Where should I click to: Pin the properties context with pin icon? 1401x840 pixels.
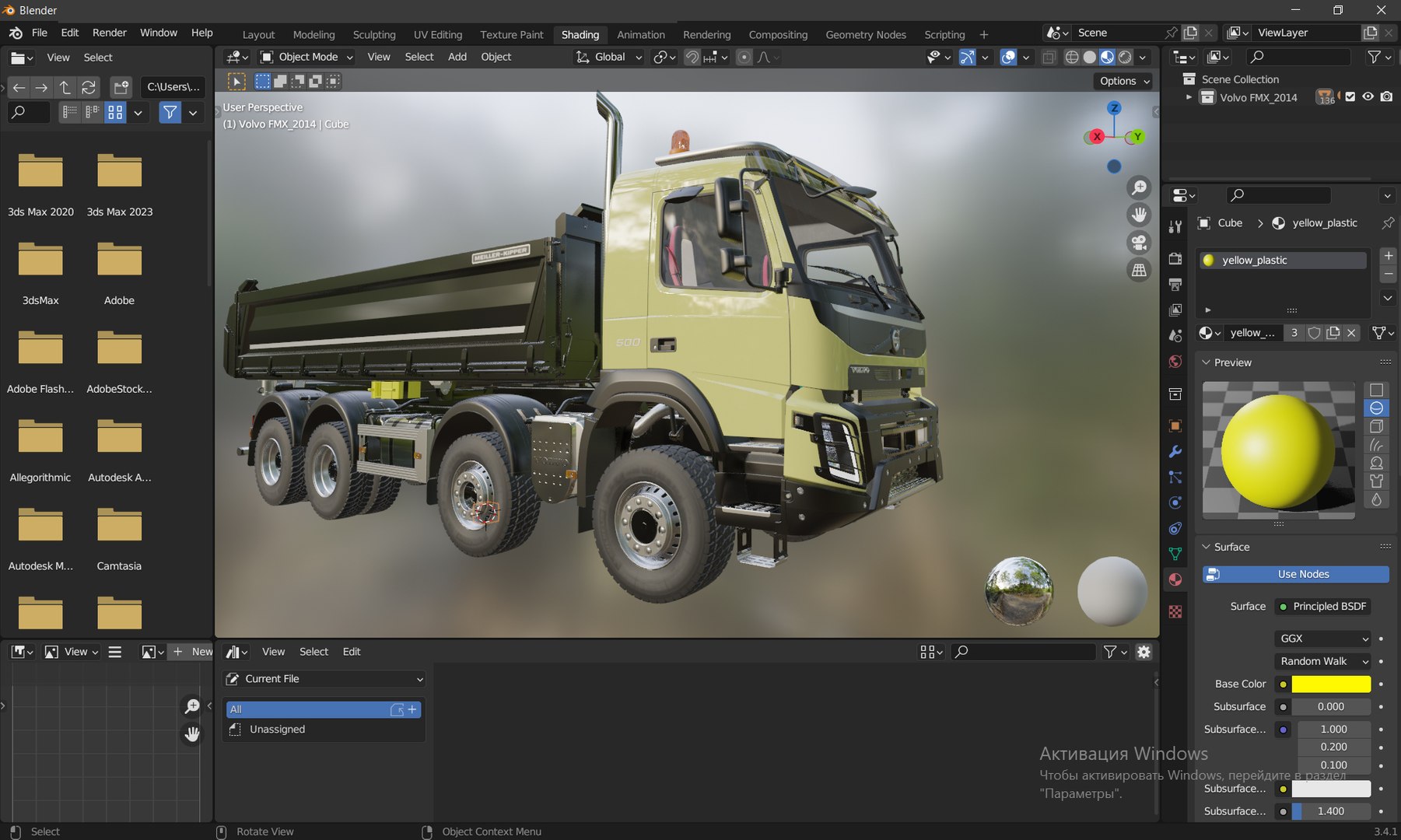(x=1387, y=223)
